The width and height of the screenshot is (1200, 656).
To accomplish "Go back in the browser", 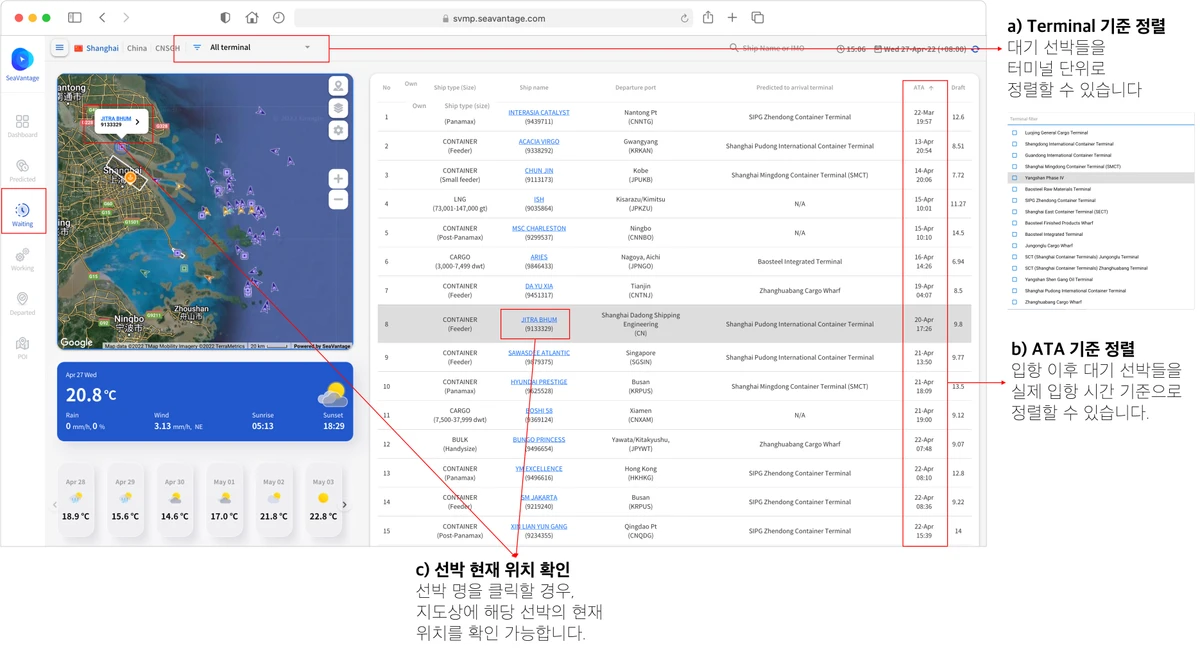I will (x=102, y=18).
